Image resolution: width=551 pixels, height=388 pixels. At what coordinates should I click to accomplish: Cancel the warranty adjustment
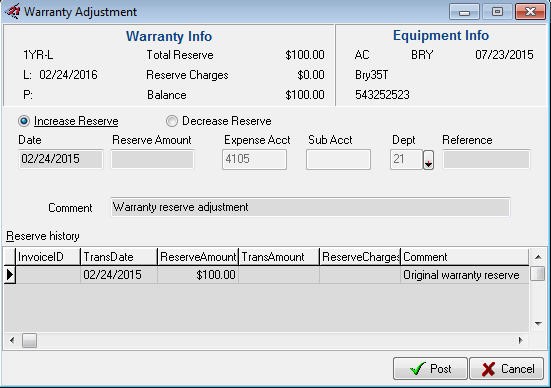[507, 369]
